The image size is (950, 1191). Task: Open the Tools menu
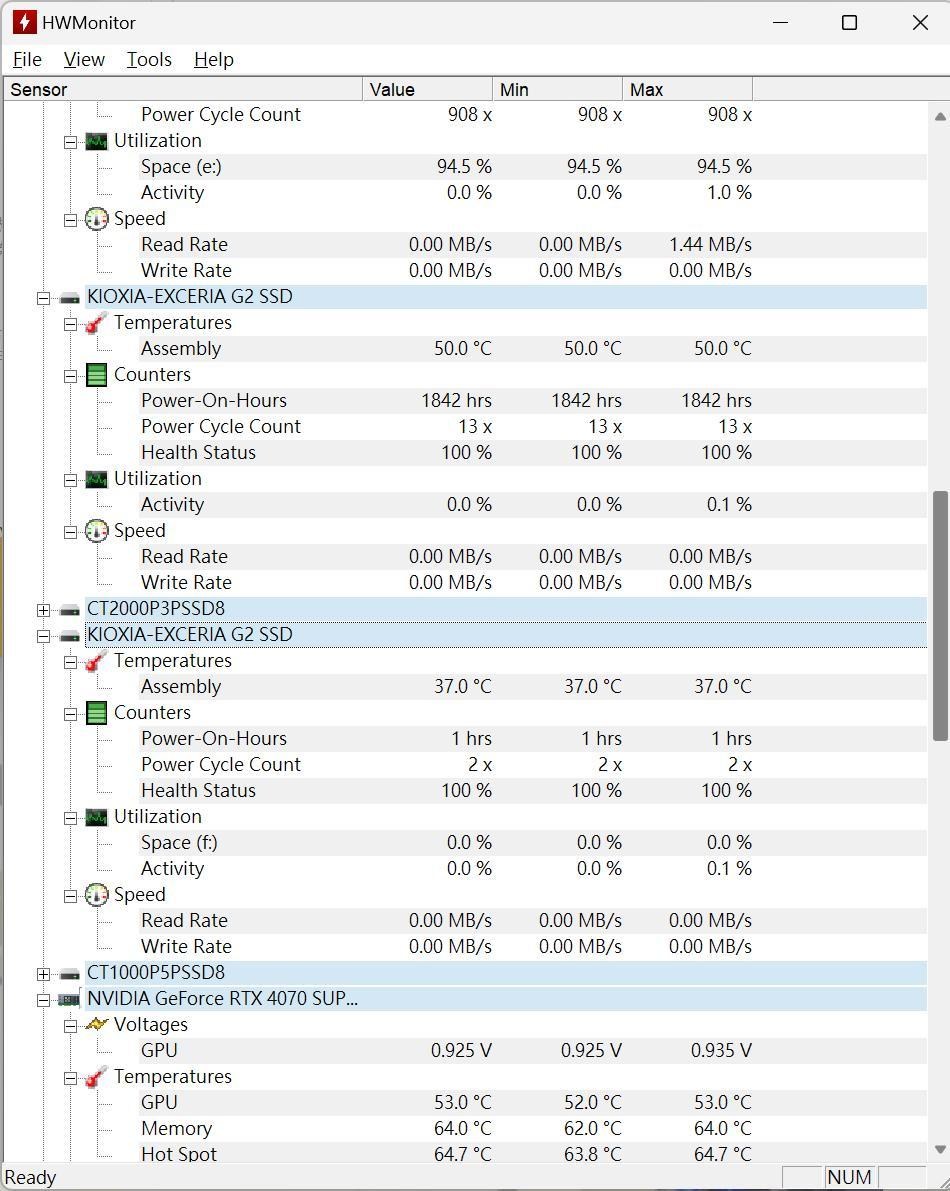(149, 59)
